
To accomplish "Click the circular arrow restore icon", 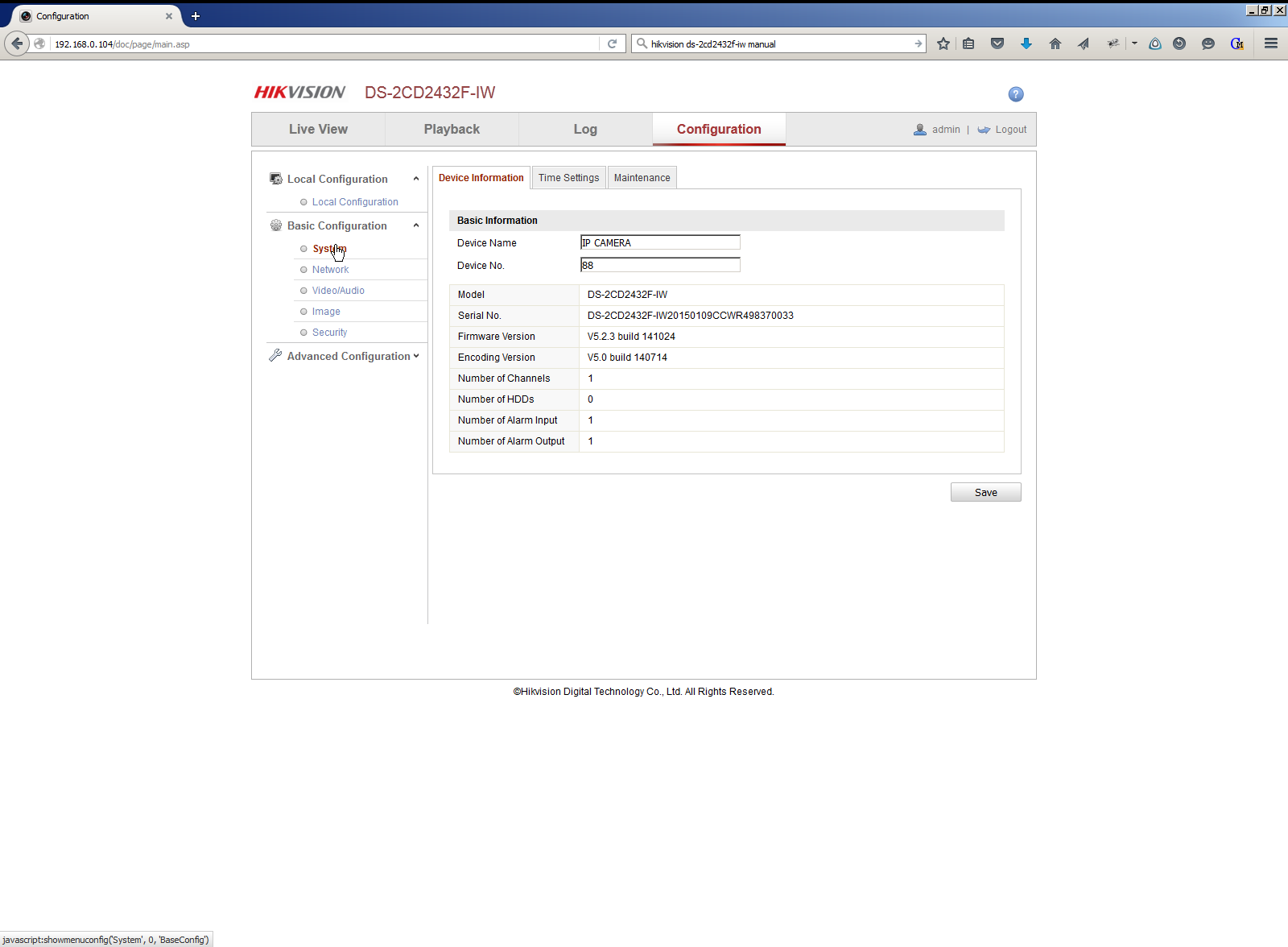I will point(1179,43).
